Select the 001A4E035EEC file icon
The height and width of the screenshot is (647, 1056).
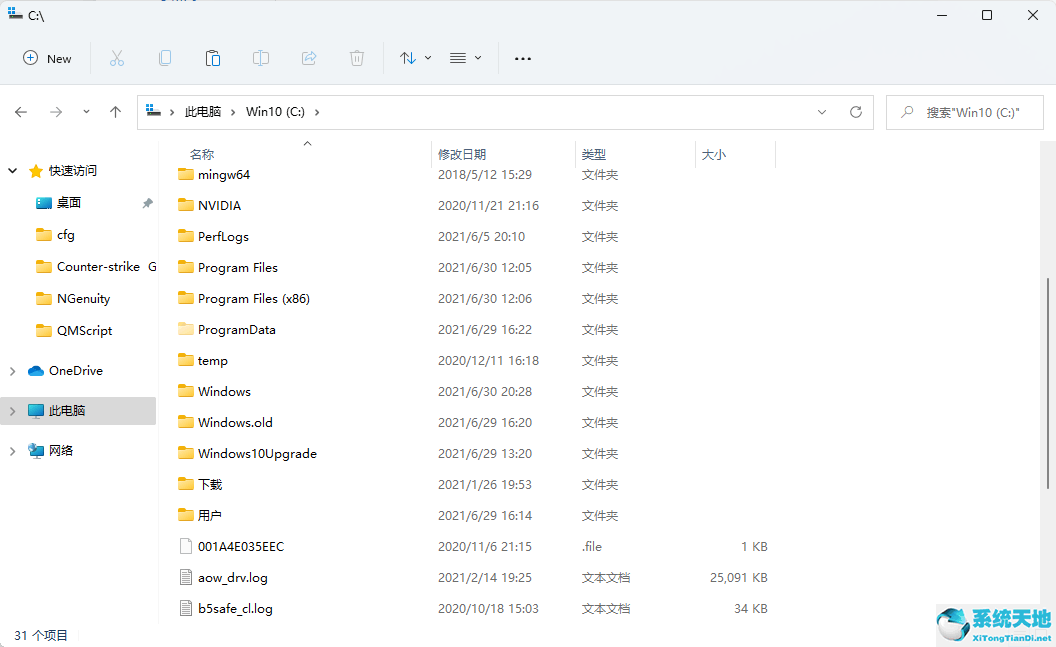[x=186, y=546]
